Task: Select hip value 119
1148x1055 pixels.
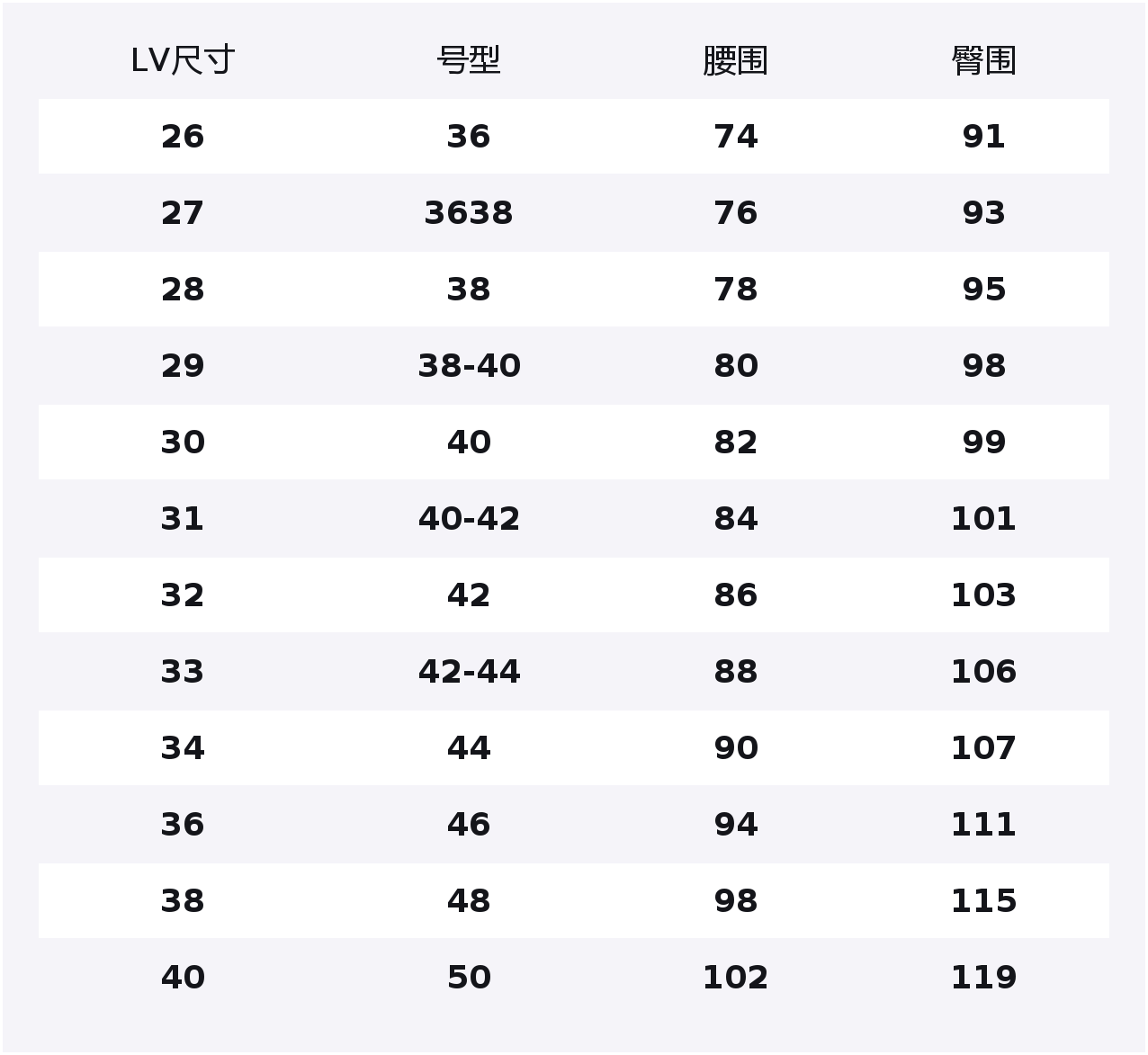Action: pos(983,978)
